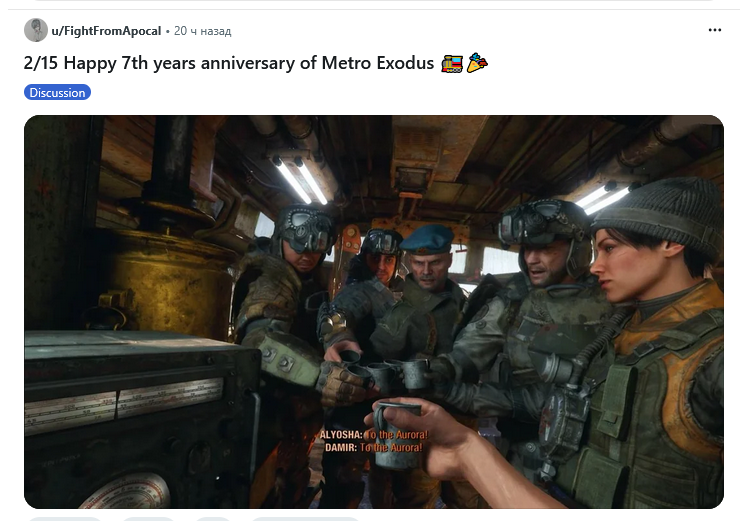Image resolution: width=742 pixels, height=521 pixels.
Task: Open the three-dot post options menu
Action: click(715, 30)
